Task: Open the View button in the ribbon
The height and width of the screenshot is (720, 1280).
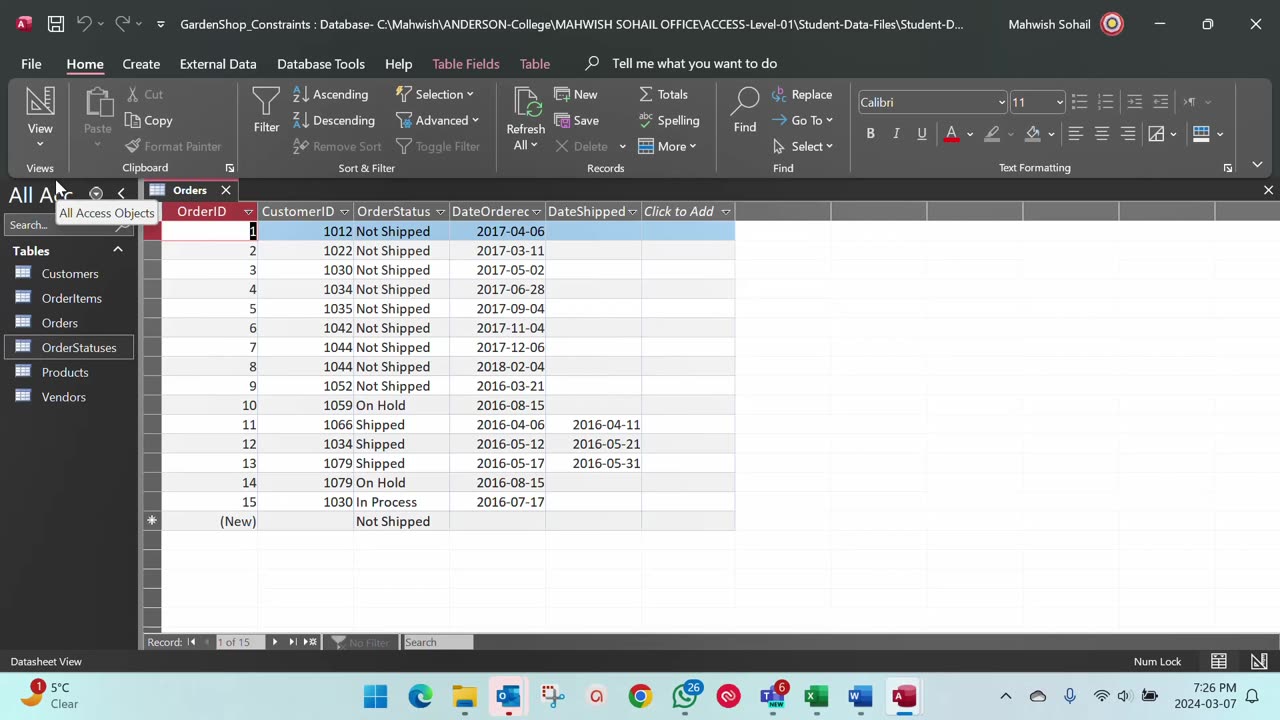Action: (40, 118)
